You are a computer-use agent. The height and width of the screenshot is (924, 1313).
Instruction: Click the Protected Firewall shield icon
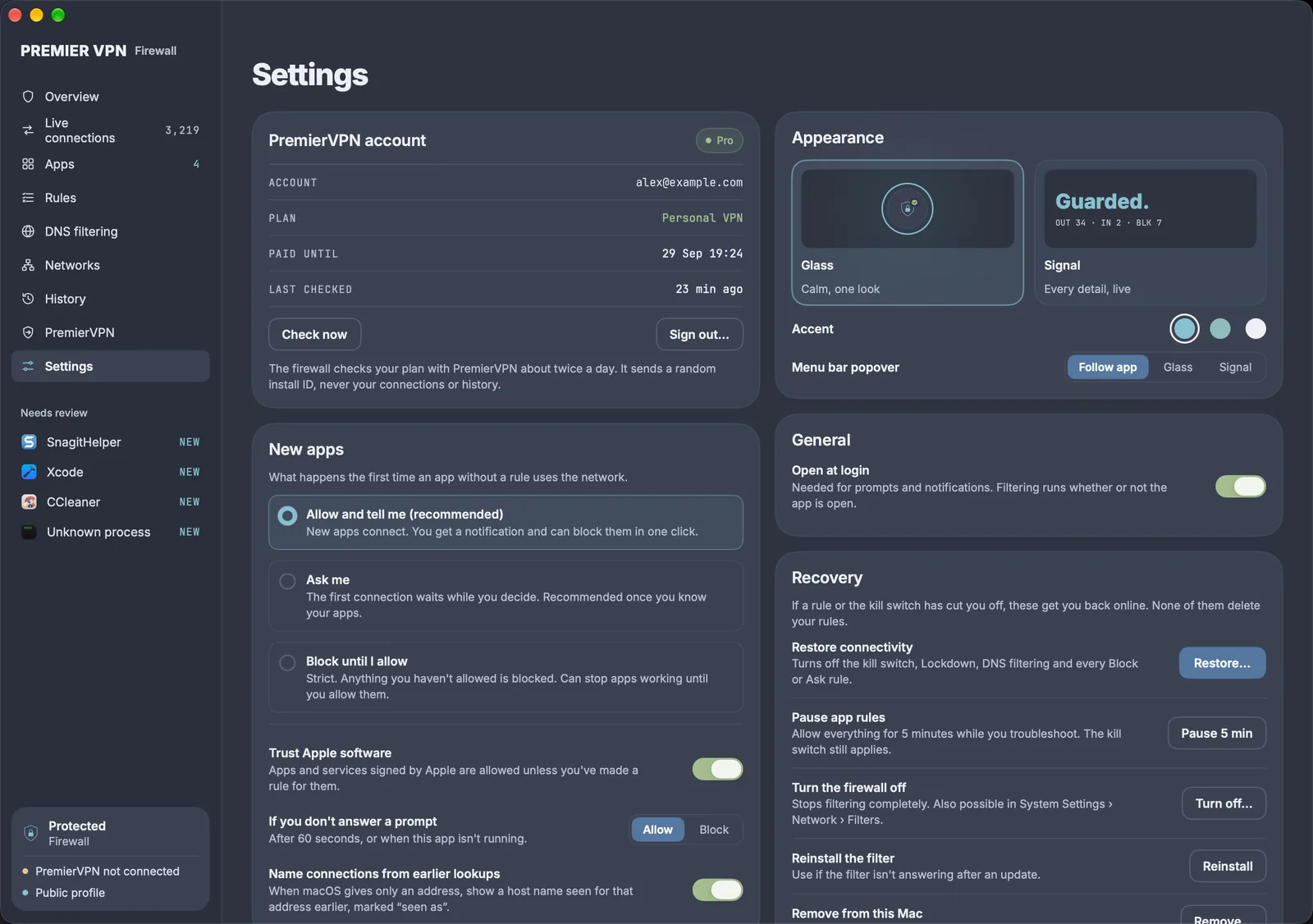click(31, 833)
